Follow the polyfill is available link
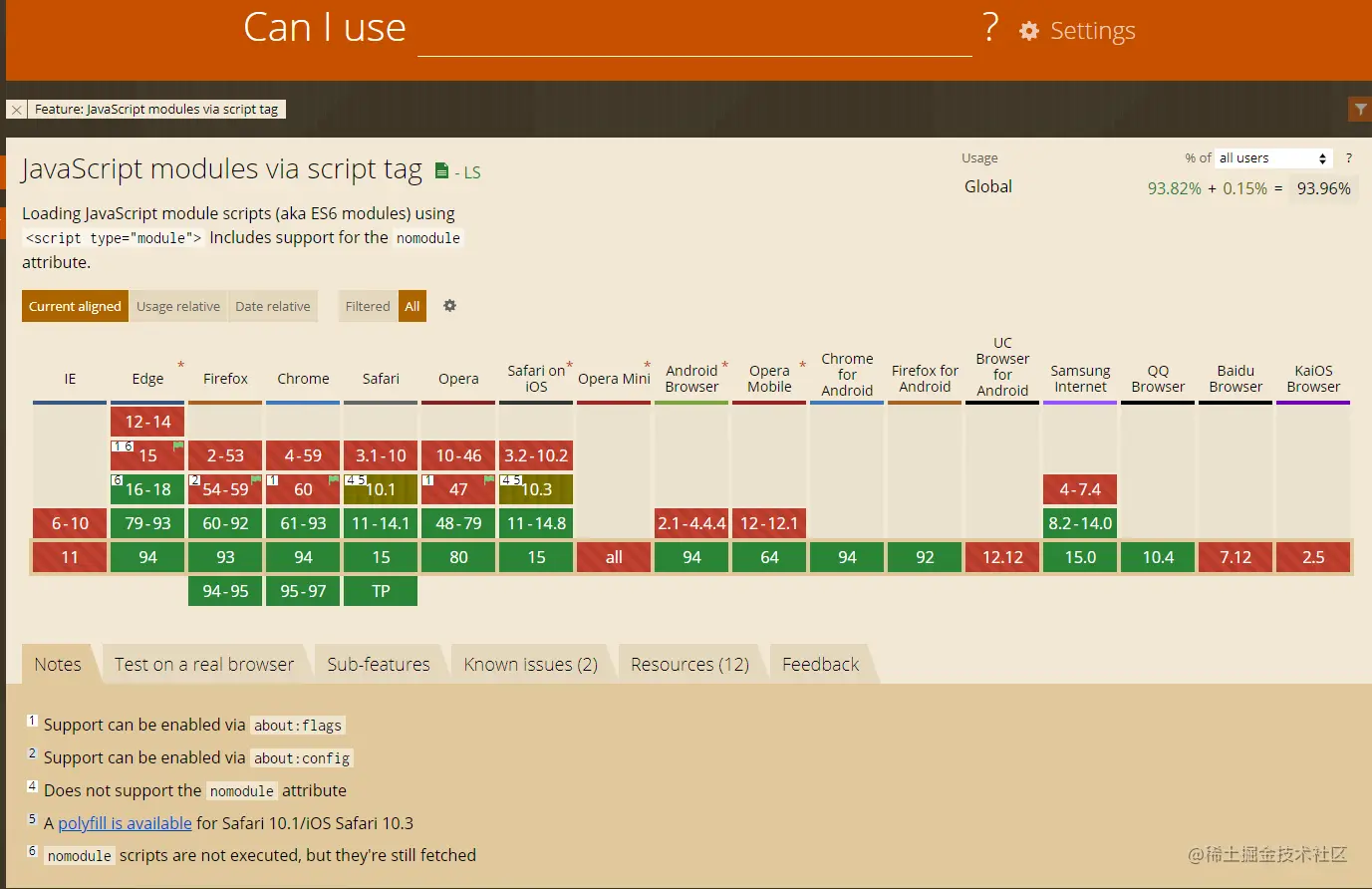Image resolution: width=1372 pixels, height=889 pixels. (125, 823)
